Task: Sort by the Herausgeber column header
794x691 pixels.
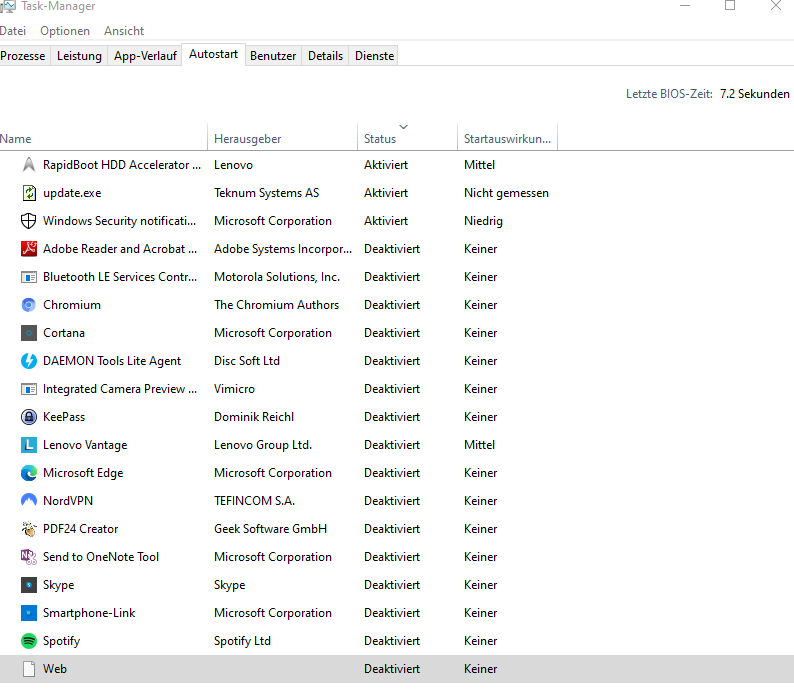Action: click(282, 138)
